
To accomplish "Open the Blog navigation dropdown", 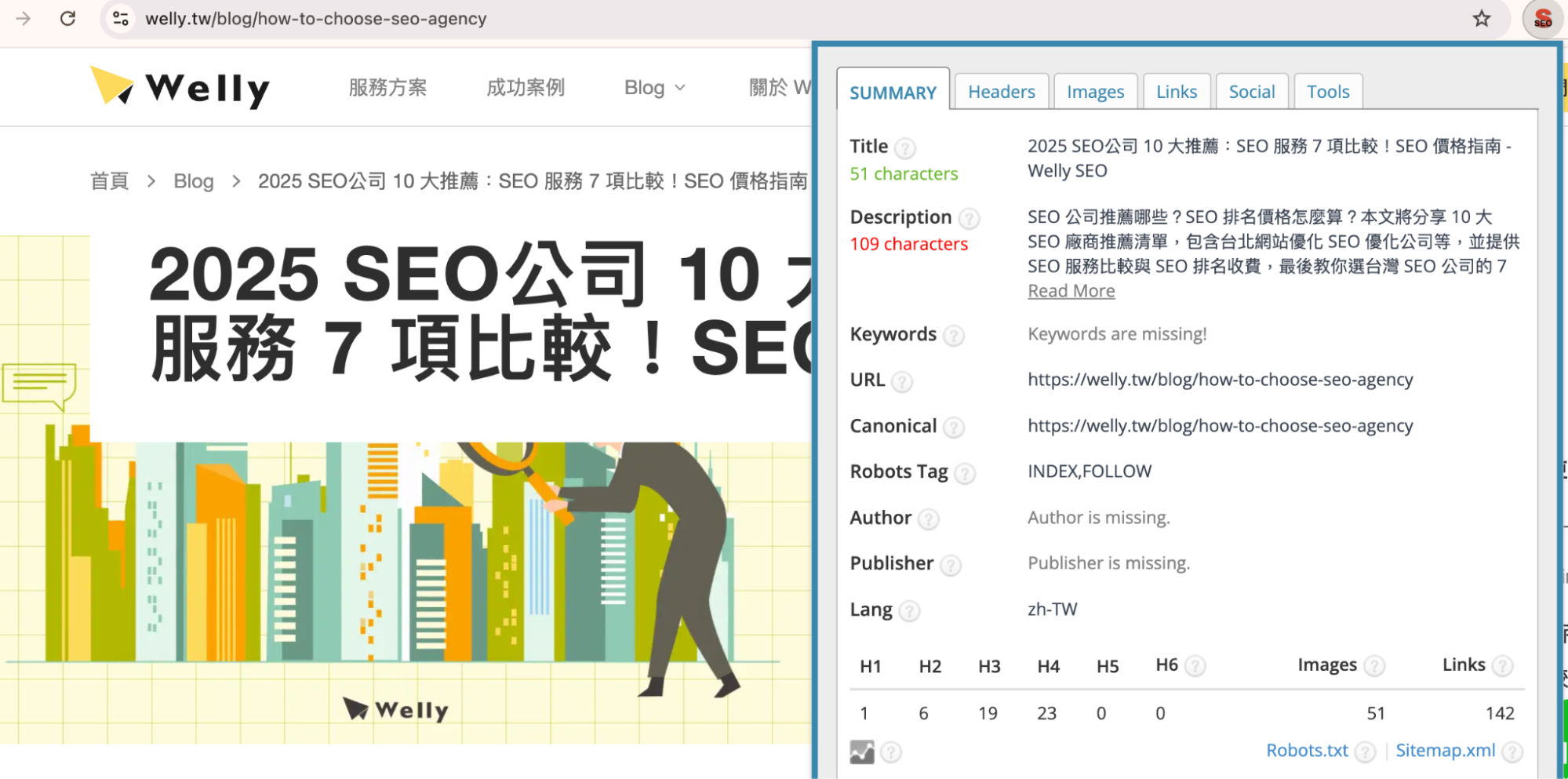I will tap(654, 87).
